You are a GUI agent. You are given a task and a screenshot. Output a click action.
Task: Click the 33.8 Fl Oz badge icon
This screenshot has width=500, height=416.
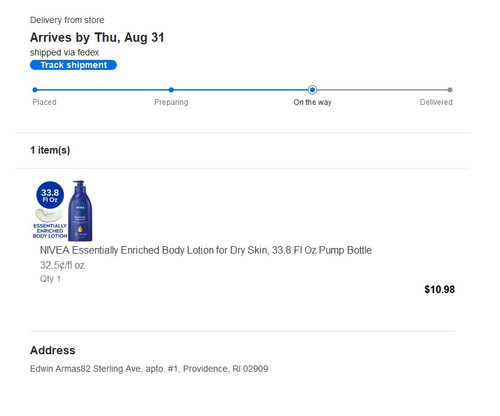(x=50, y=195)
